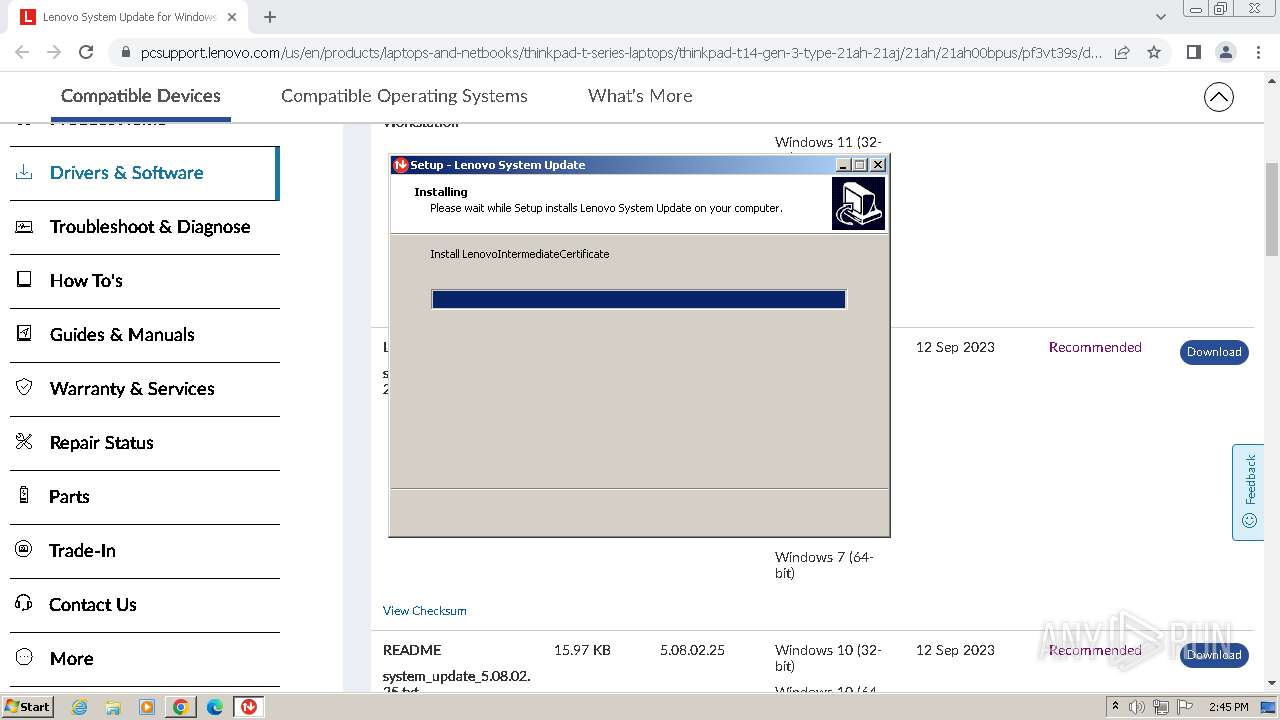Open Repair Status menu item

[101, 442]
